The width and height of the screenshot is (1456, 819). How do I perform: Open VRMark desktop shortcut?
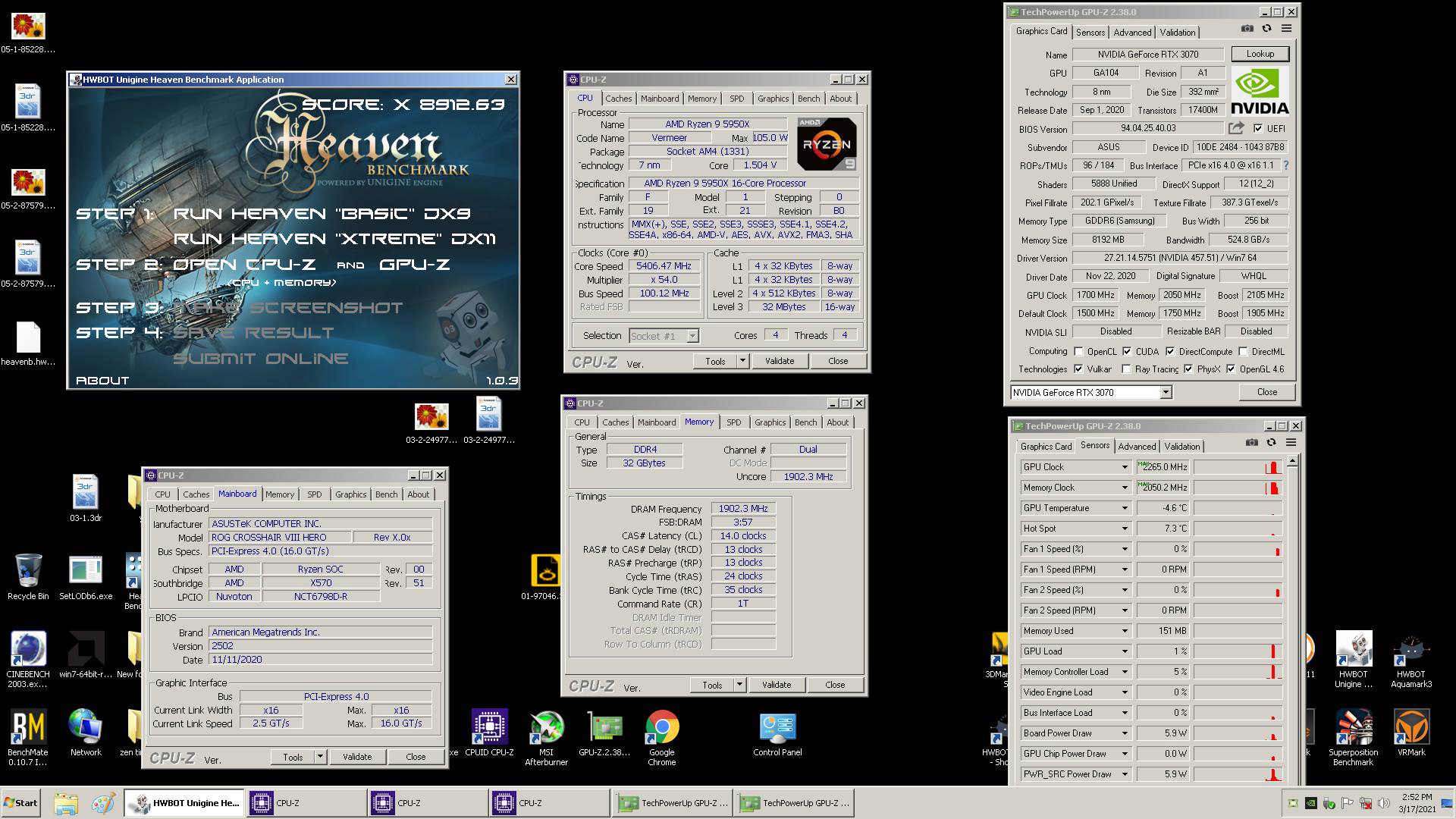click(1411, 733)
